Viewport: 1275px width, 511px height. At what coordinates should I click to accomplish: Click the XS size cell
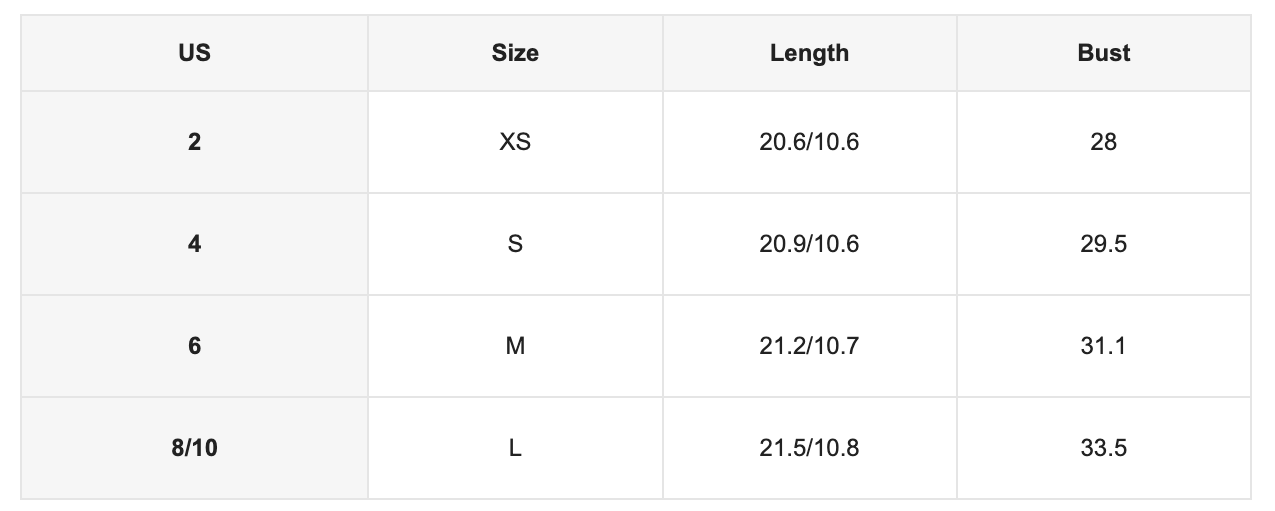coord(515,142)
